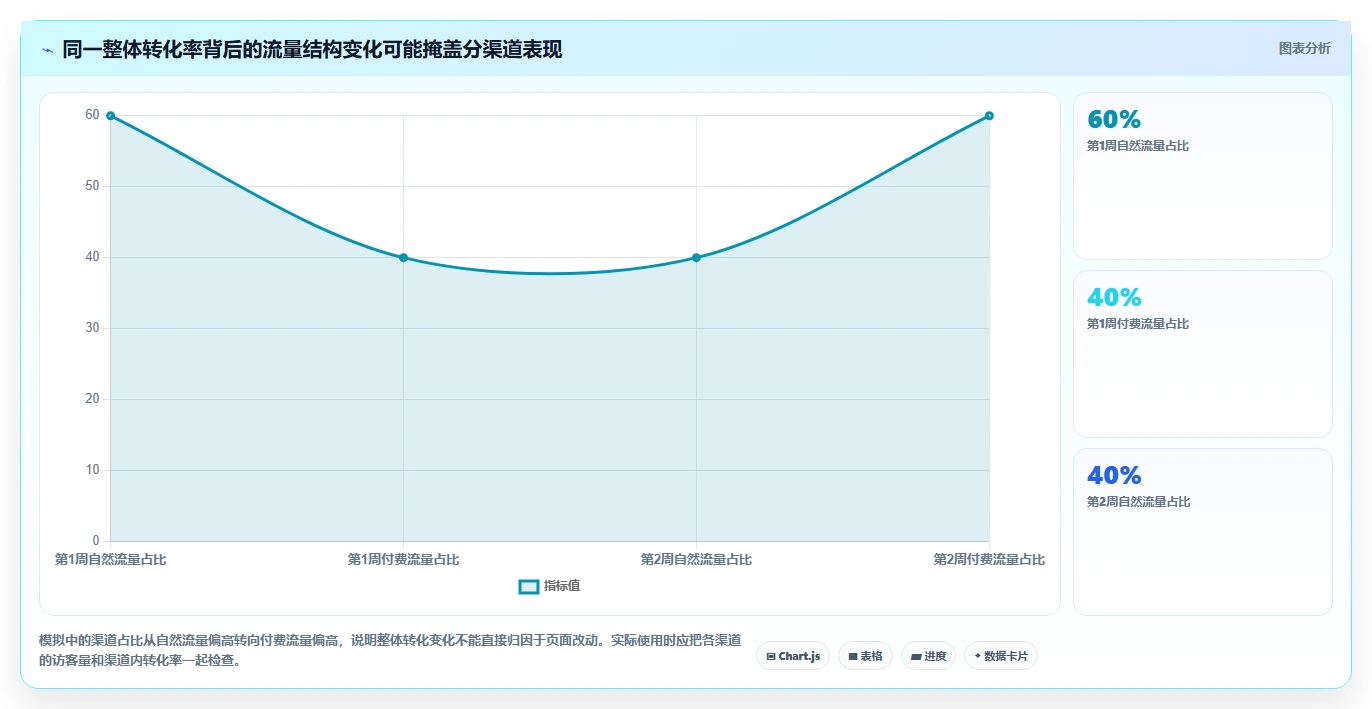Click x-axis label 第2周自然流量占比
Image resolution: width=1372 pixels, height=709 pixels.
click(696, 560)
